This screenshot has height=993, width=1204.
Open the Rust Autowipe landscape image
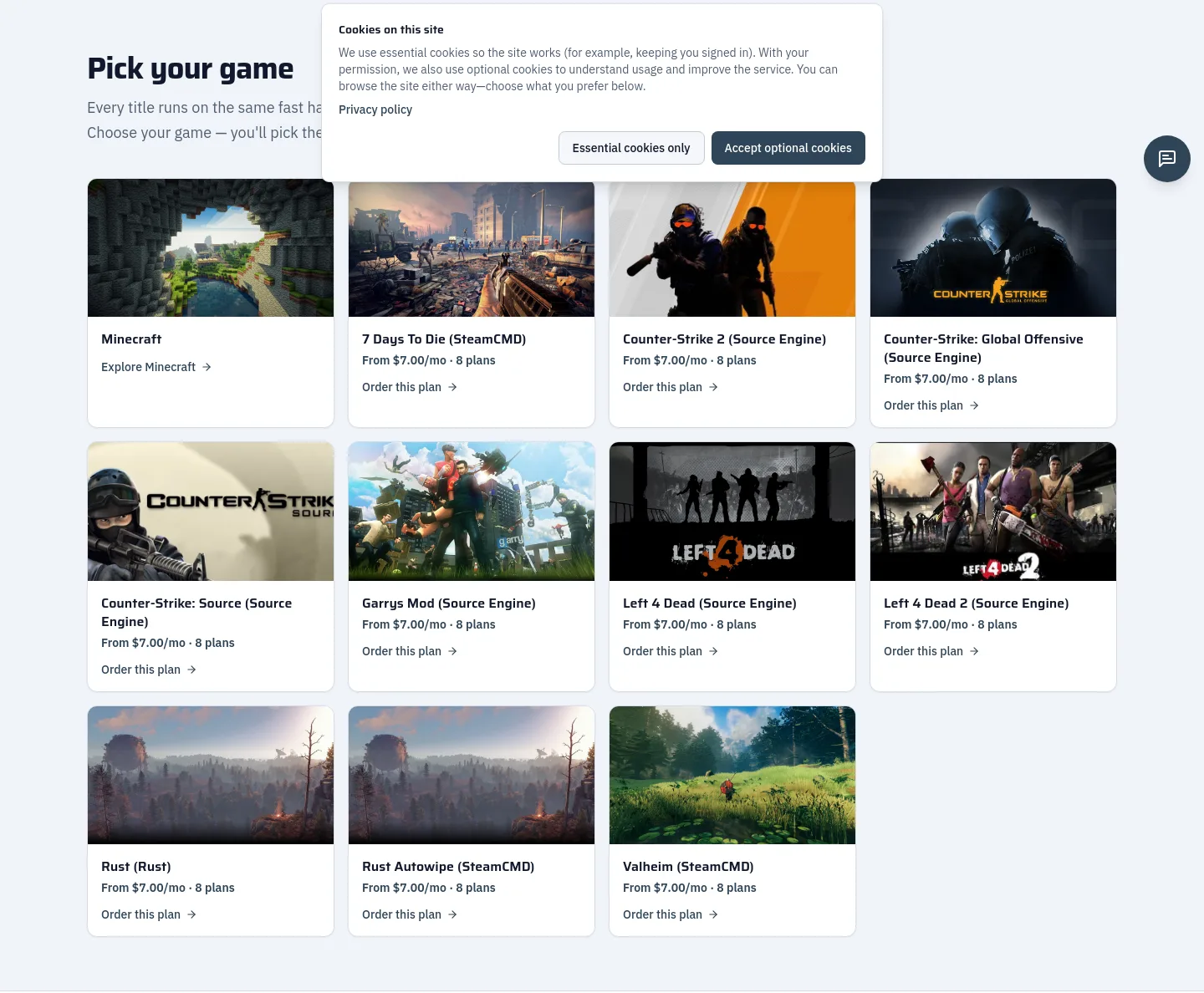472,775
